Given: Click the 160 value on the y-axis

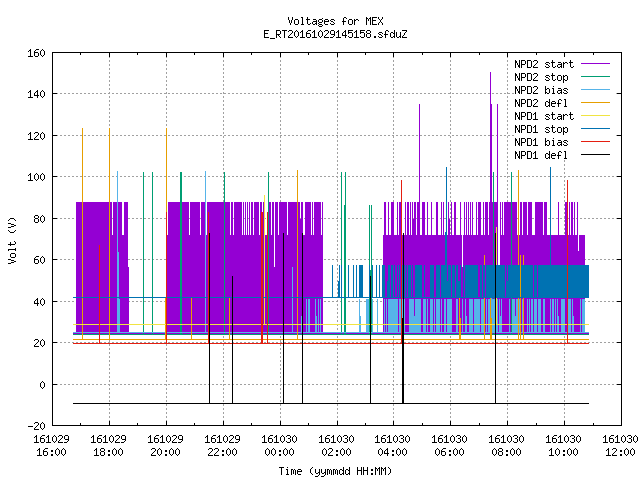Looking at the screenshot, I should tap(36, 53).
